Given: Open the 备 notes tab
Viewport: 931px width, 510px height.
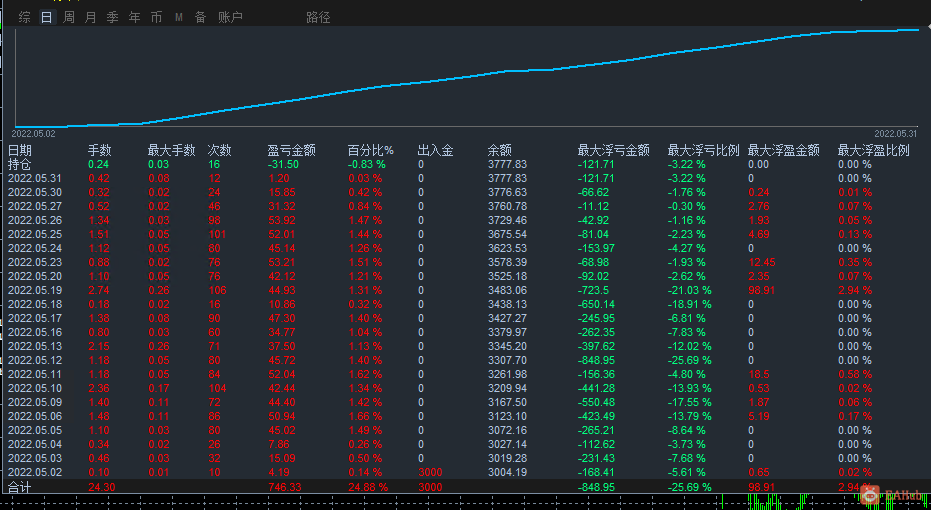Looking at the screenshot, I should pyautogui.click(x=201, y=17).
